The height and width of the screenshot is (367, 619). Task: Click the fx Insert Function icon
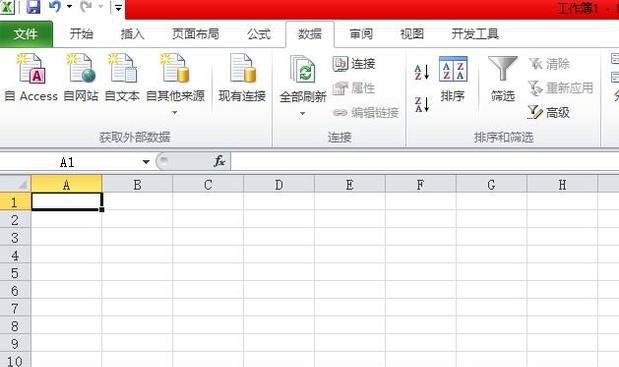pyautogui.click(x=219, y=161)
